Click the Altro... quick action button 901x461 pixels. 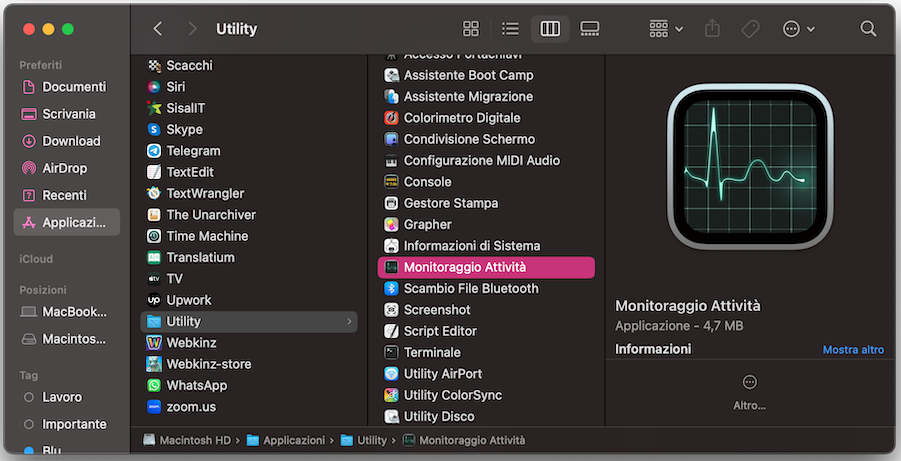click(x=749, y=393)
